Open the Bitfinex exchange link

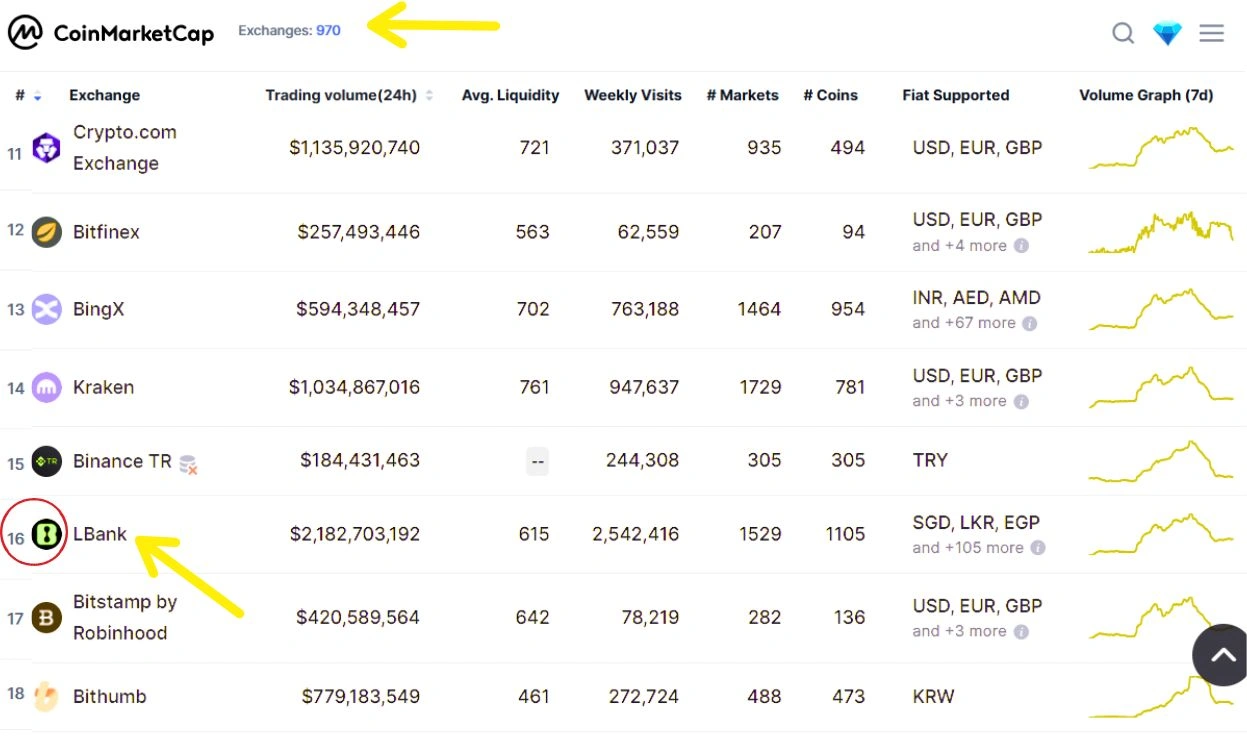click(x=106, y=232)
